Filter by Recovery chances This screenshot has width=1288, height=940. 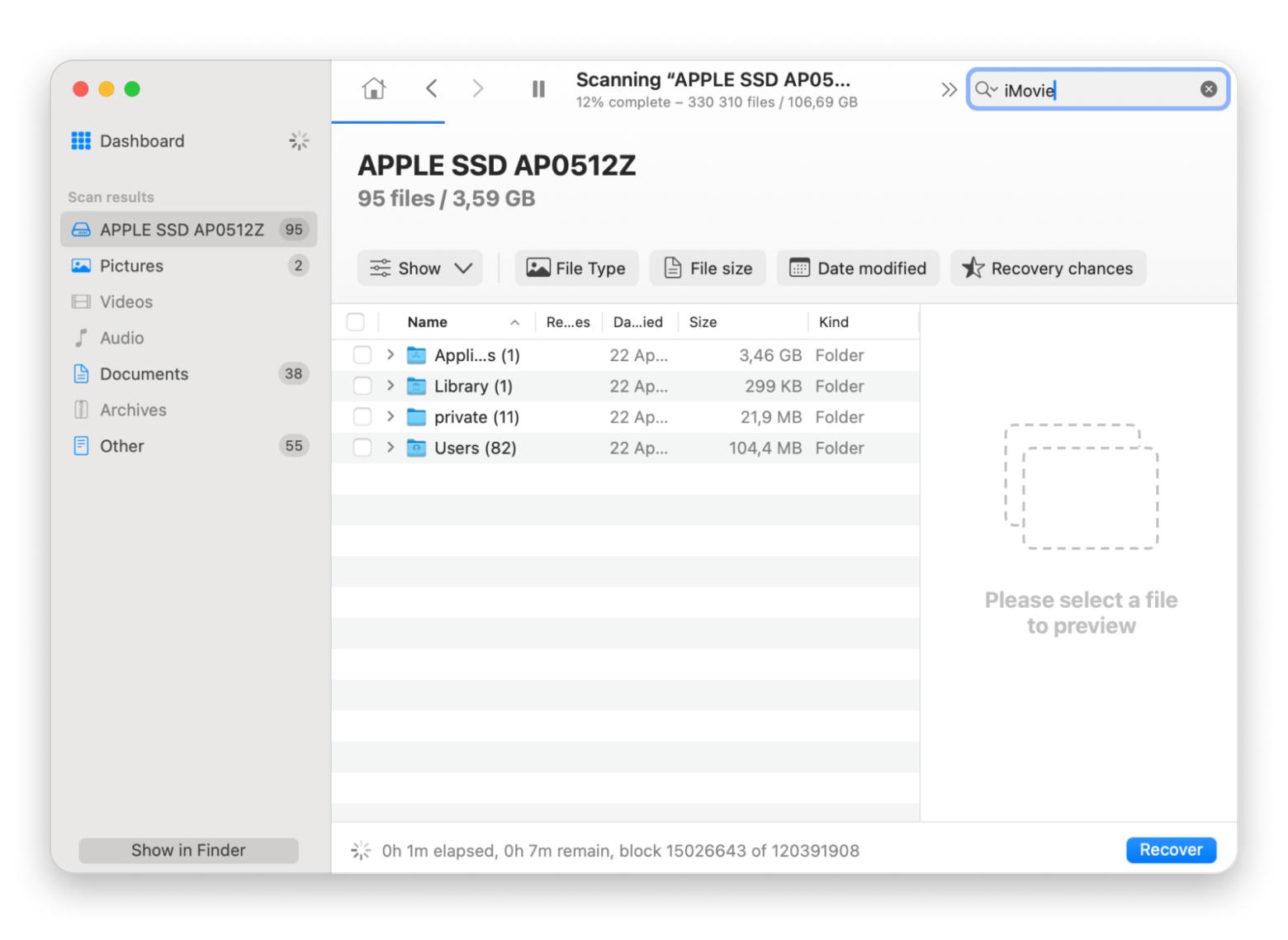1048,268
